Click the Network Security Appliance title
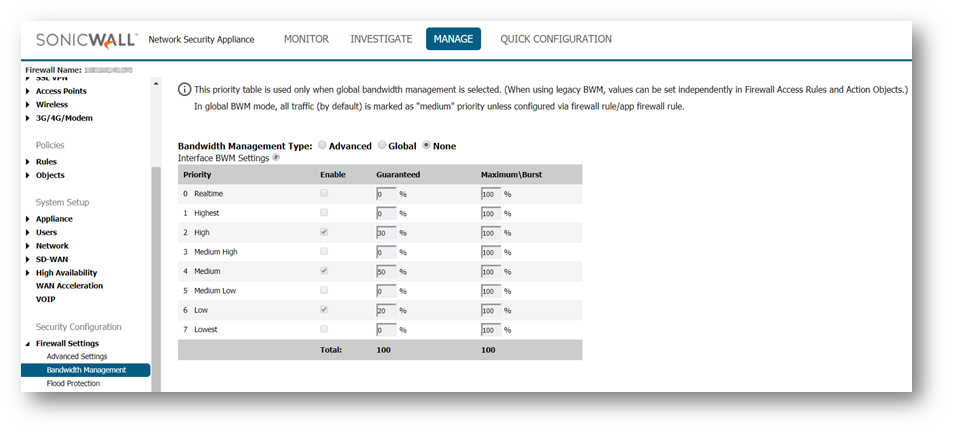 (201, 40)
